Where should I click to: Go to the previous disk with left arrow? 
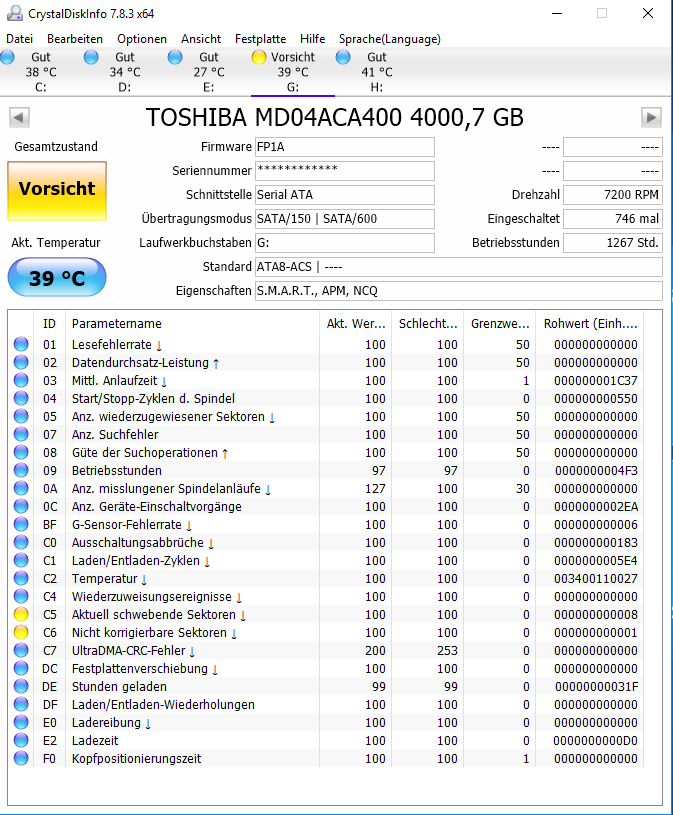(x=19, y=117)
